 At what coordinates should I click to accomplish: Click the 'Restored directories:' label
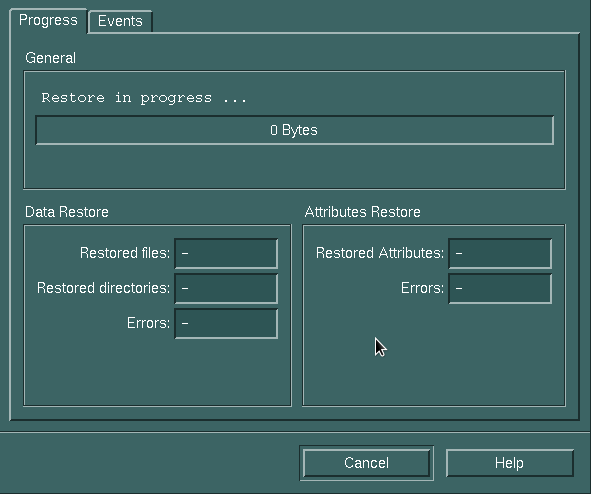pos(103,288)
